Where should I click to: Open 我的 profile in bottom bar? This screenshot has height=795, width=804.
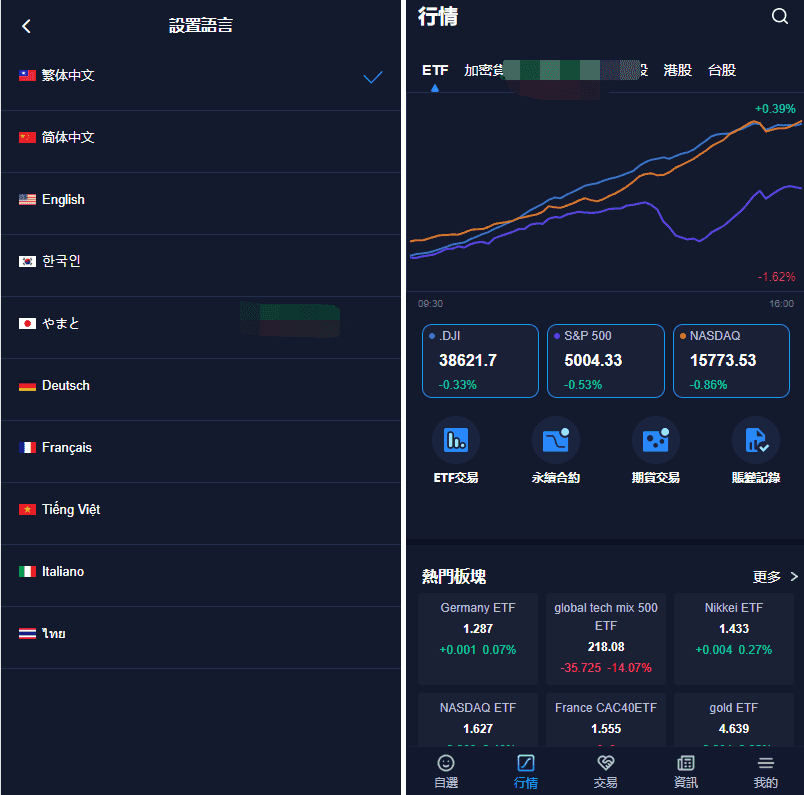(765, 771)
